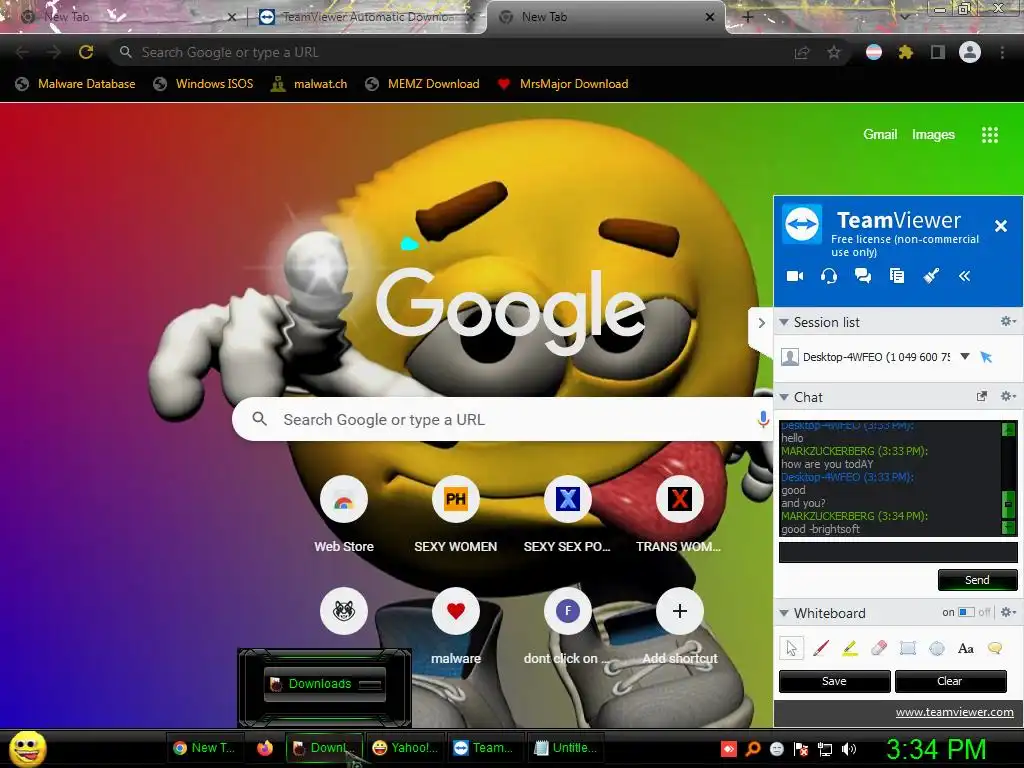Start video in TeamViewer panel
This screenshot has width=1024, height=768.
[795, 276]
